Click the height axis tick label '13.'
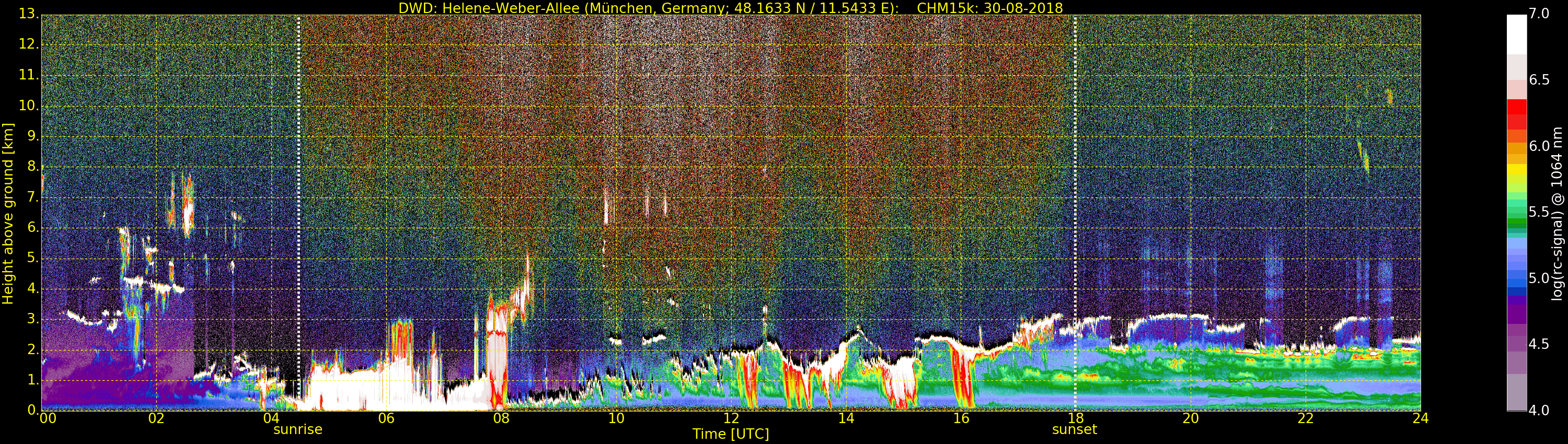The height and width of the screenshot is (444, 1568). pos(29,14)
